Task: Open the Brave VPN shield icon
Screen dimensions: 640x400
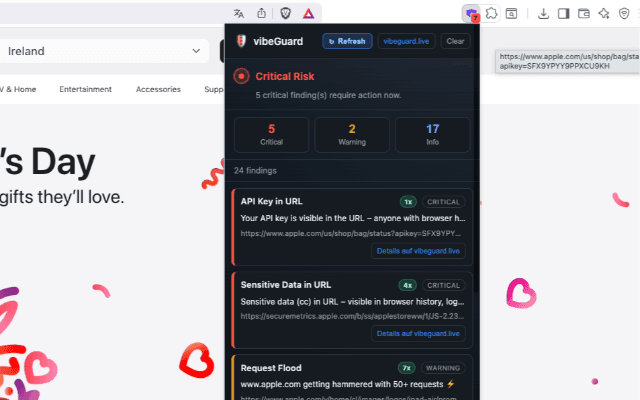Action: pos(624,14)
